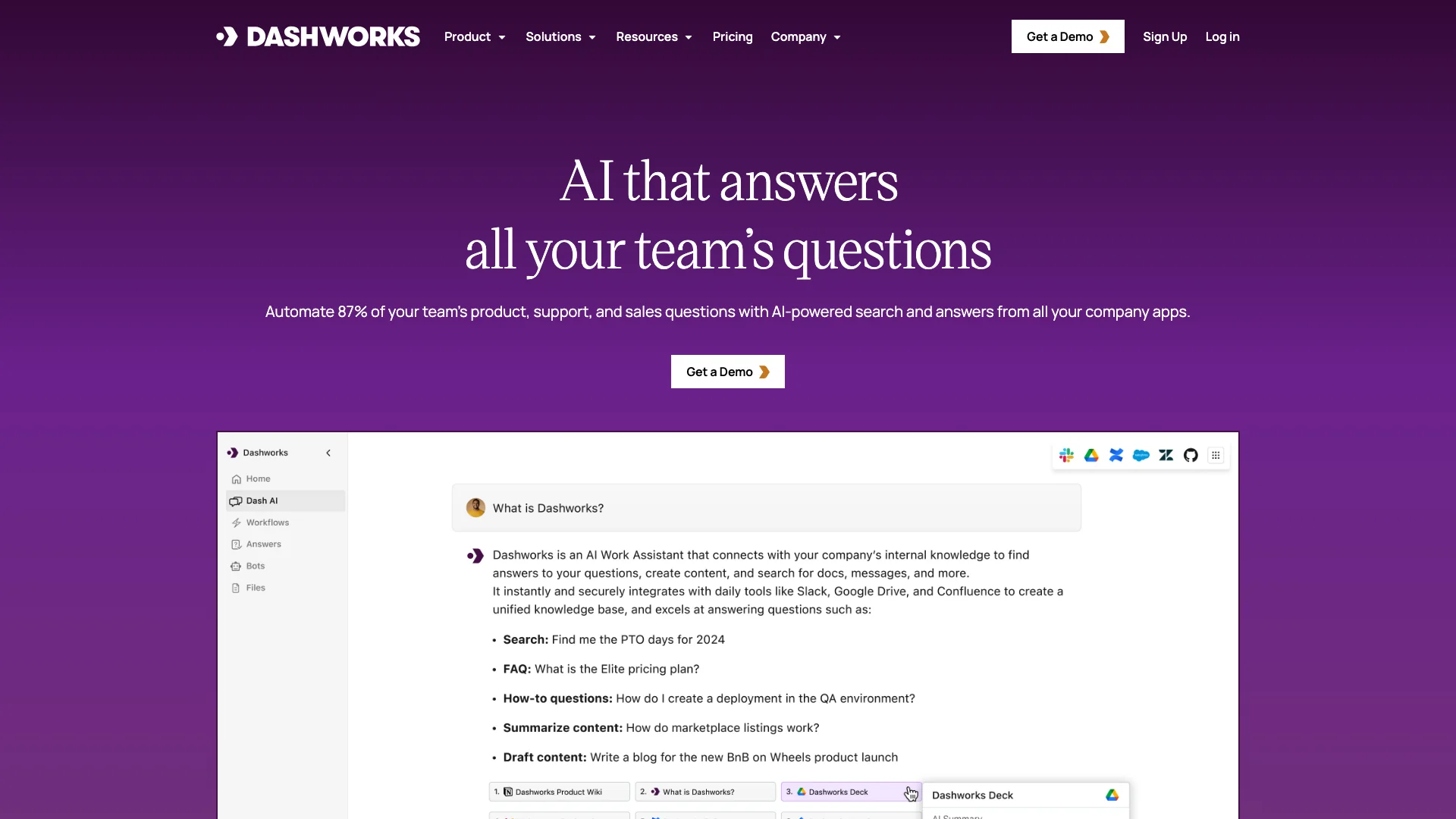Click the Slack integration icon

1066,455
